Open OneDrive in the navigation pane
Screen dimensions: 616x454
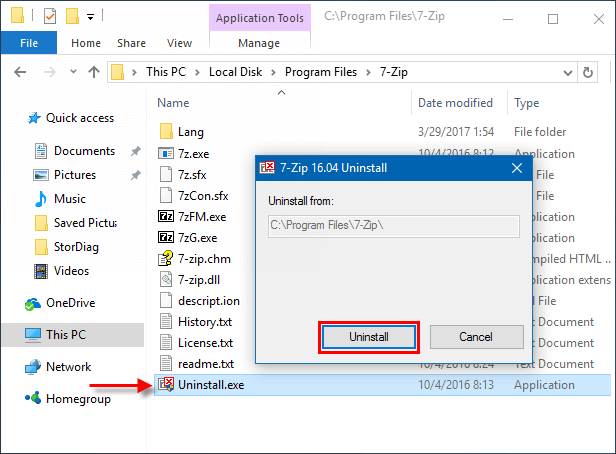pyautogui.click(x=71, y=303)
